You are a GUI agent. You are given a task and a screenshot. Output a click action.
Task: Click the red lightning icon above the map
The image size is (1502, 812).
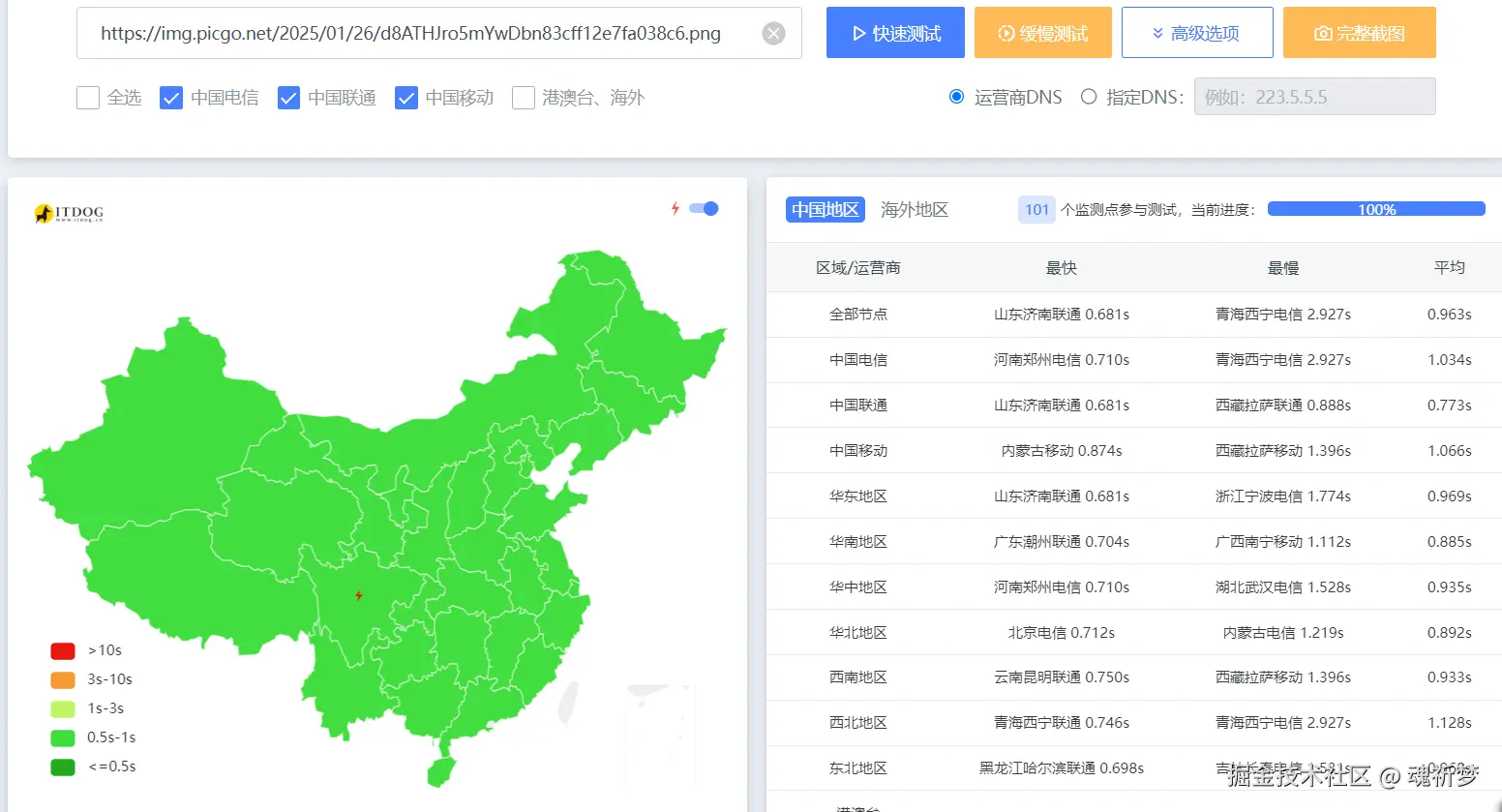click(x=676, y=208)
